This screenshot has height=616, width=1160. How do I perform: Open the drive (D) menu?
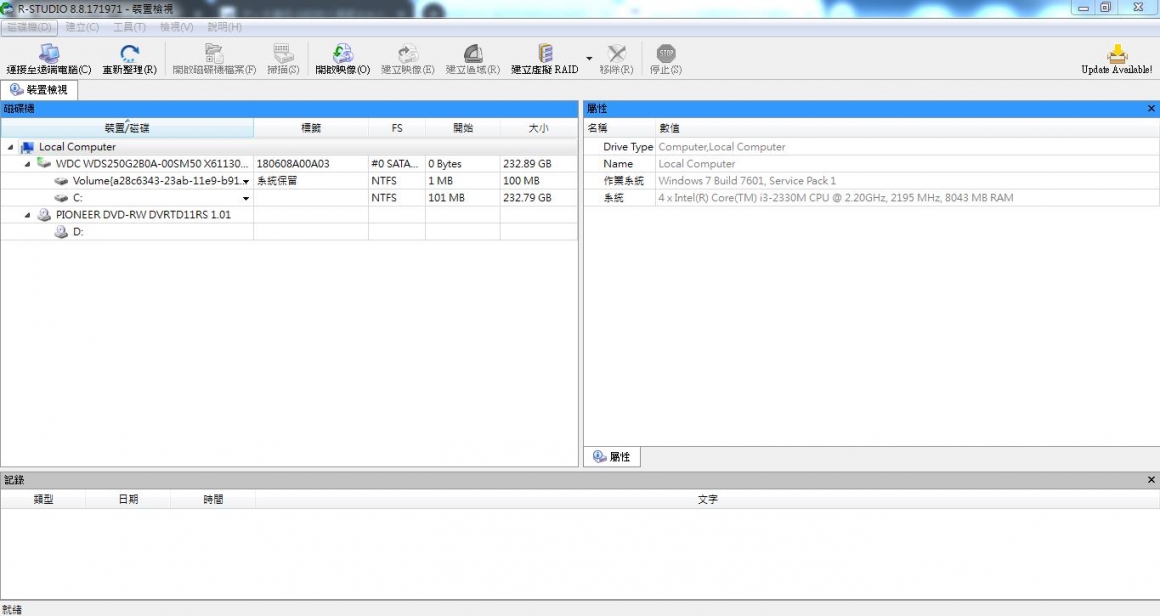click(30, 27)
